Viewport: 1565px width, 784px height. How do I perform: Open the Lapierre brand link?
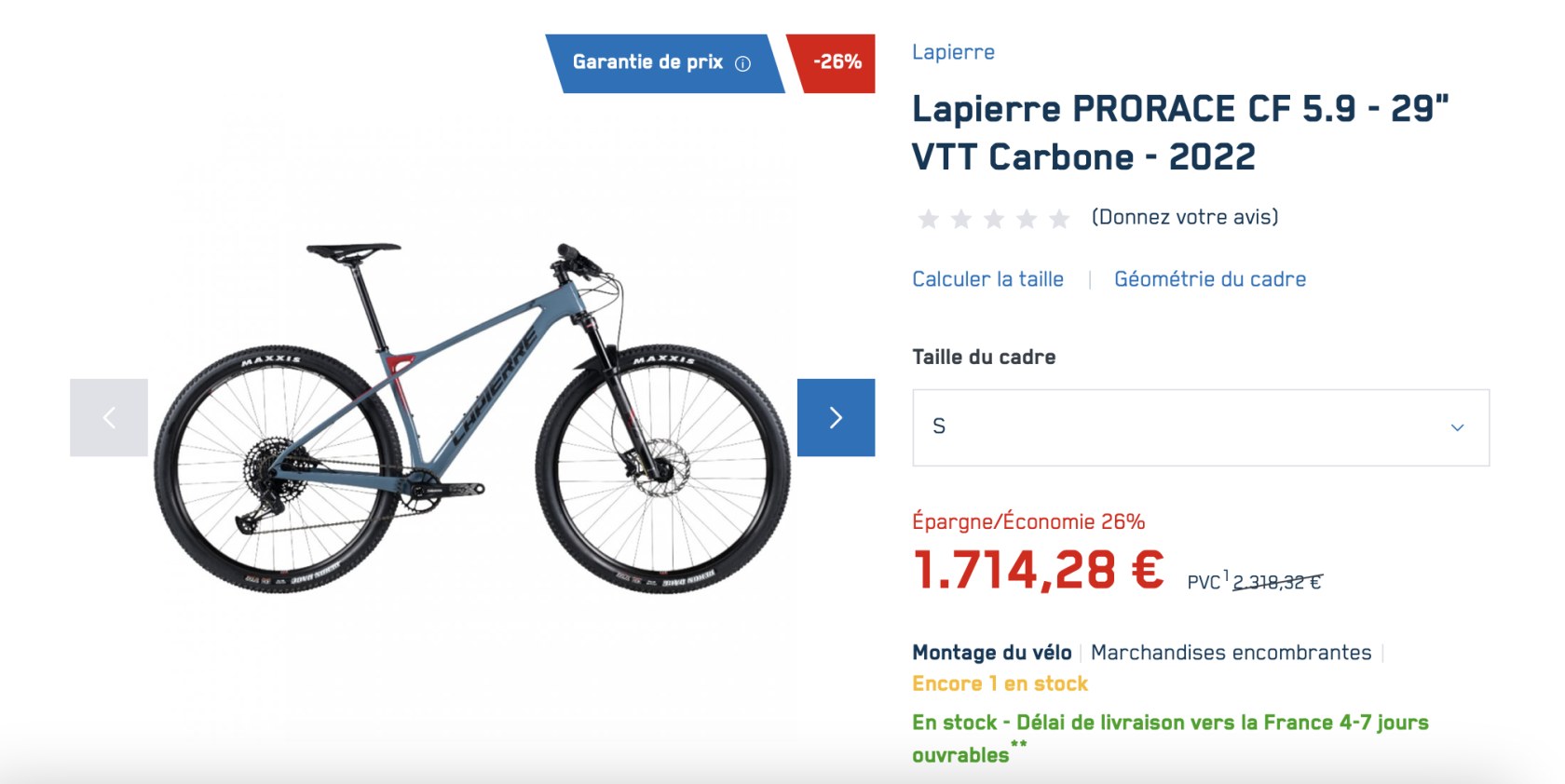tap(953, 52)
